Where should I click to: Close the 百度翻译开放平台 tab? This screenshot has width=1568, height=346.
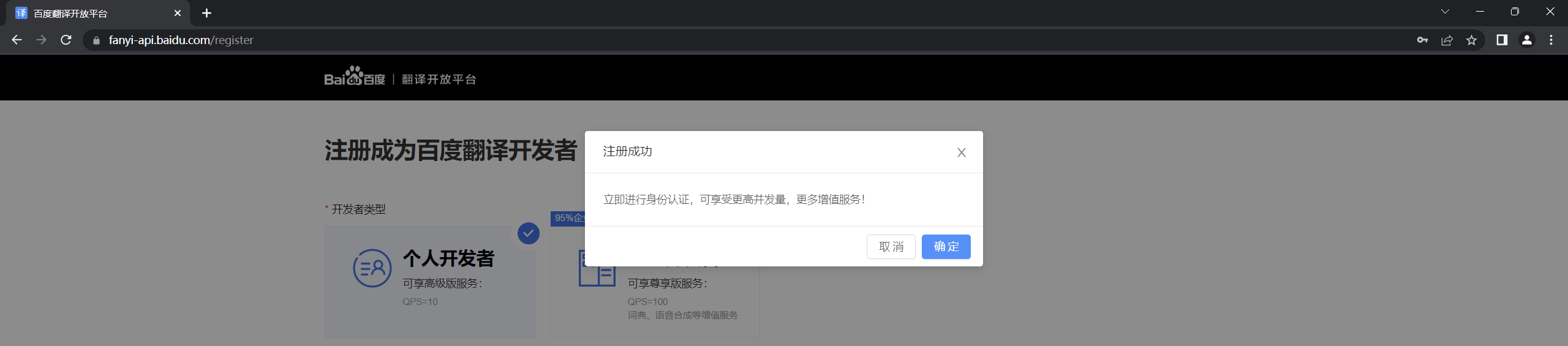coord(178,13)
